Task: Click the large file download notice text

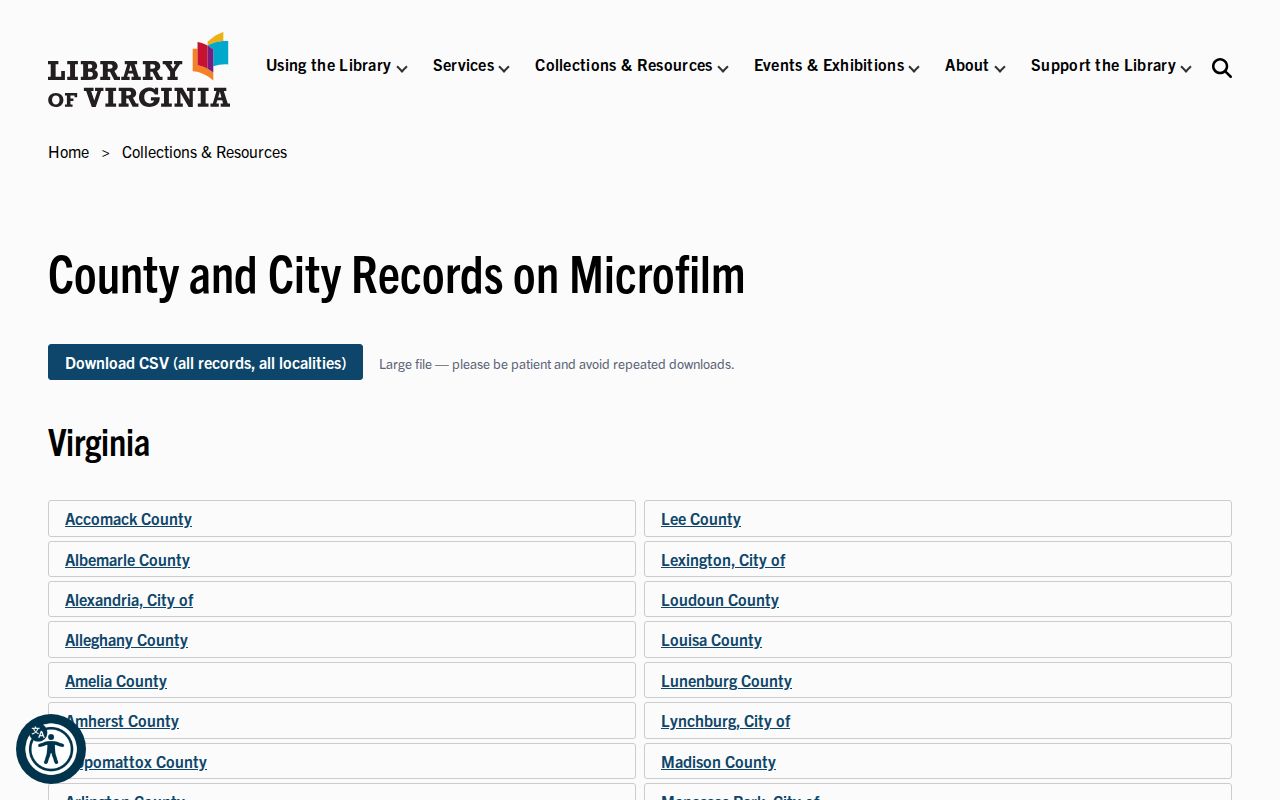Action: coord(556,364)
